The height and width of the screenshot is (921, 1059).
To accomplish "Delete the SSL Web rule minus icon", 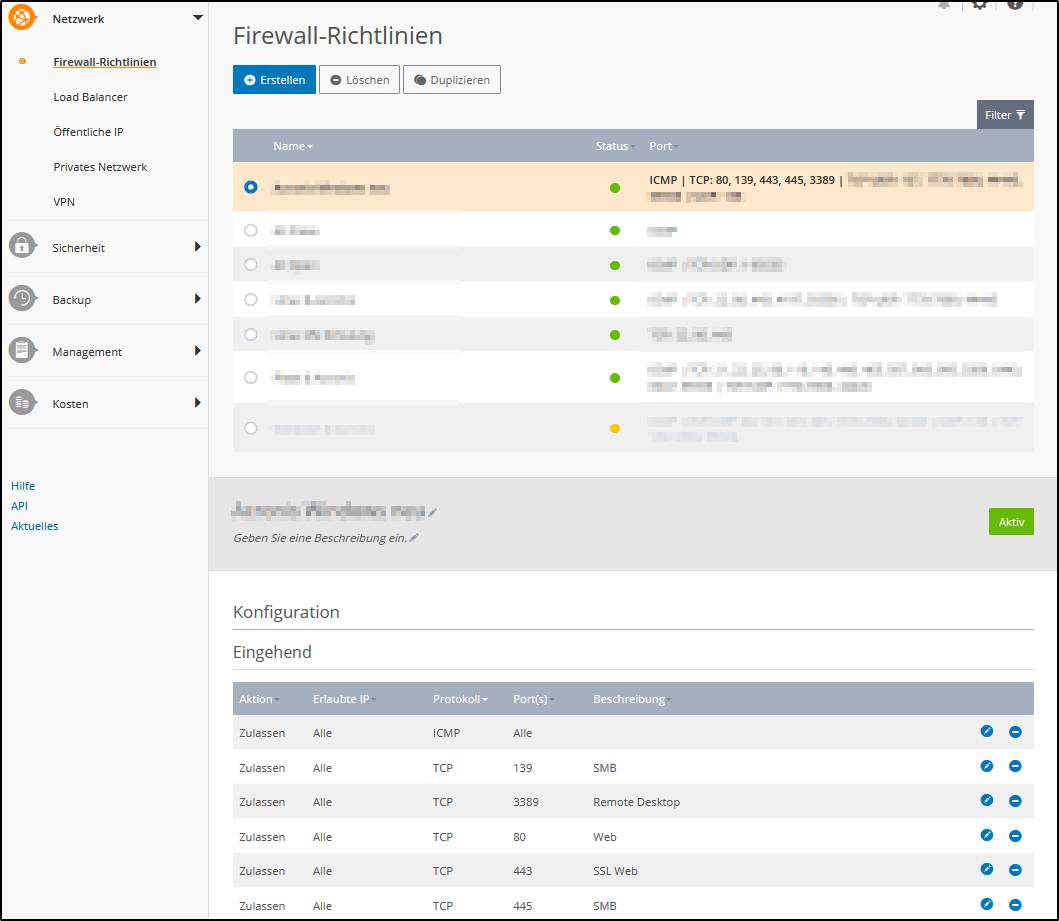I will [1015, 870].
